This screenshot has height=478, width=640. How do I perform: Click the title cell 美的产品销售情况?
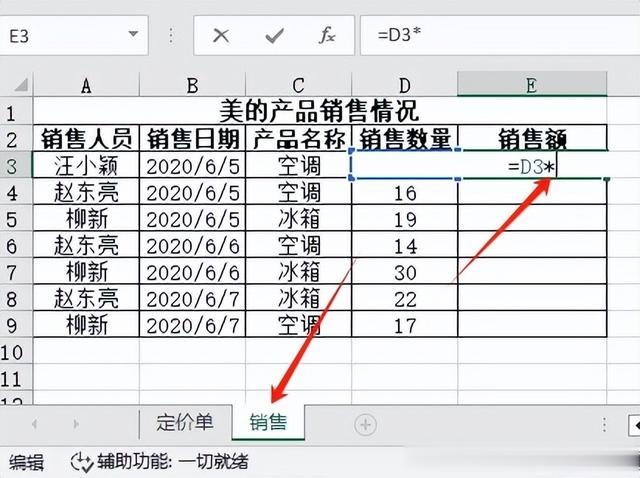[320, 111]
